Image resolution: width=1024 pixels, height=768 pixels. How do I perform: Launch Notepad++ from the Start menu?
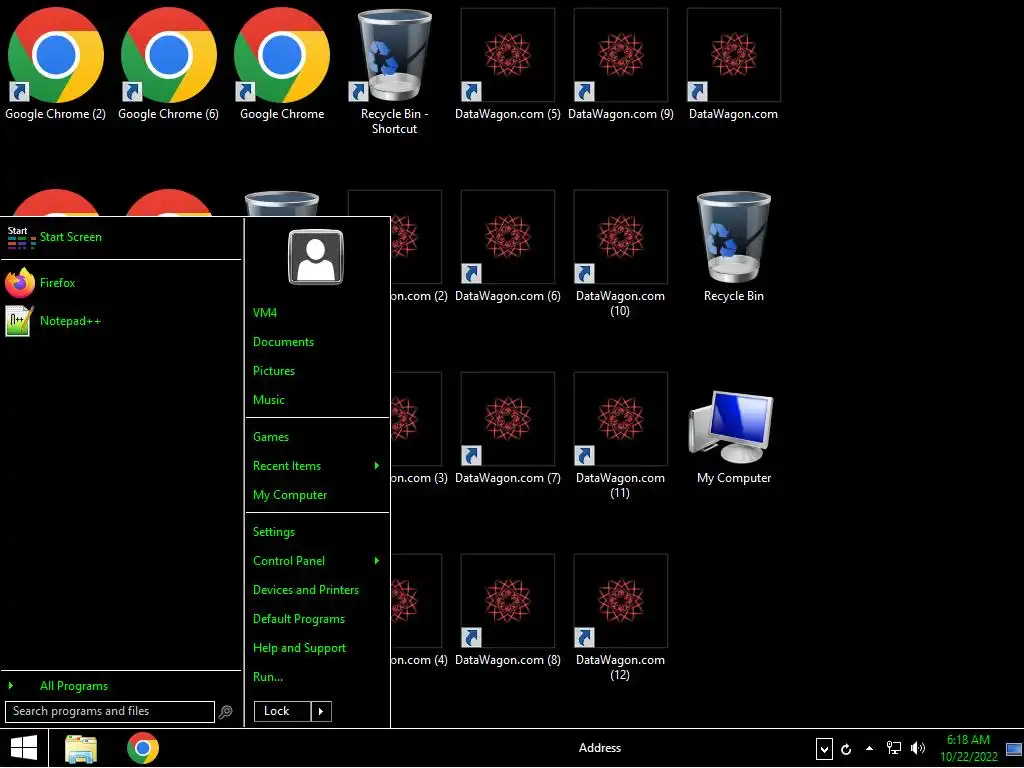(52, 321)
